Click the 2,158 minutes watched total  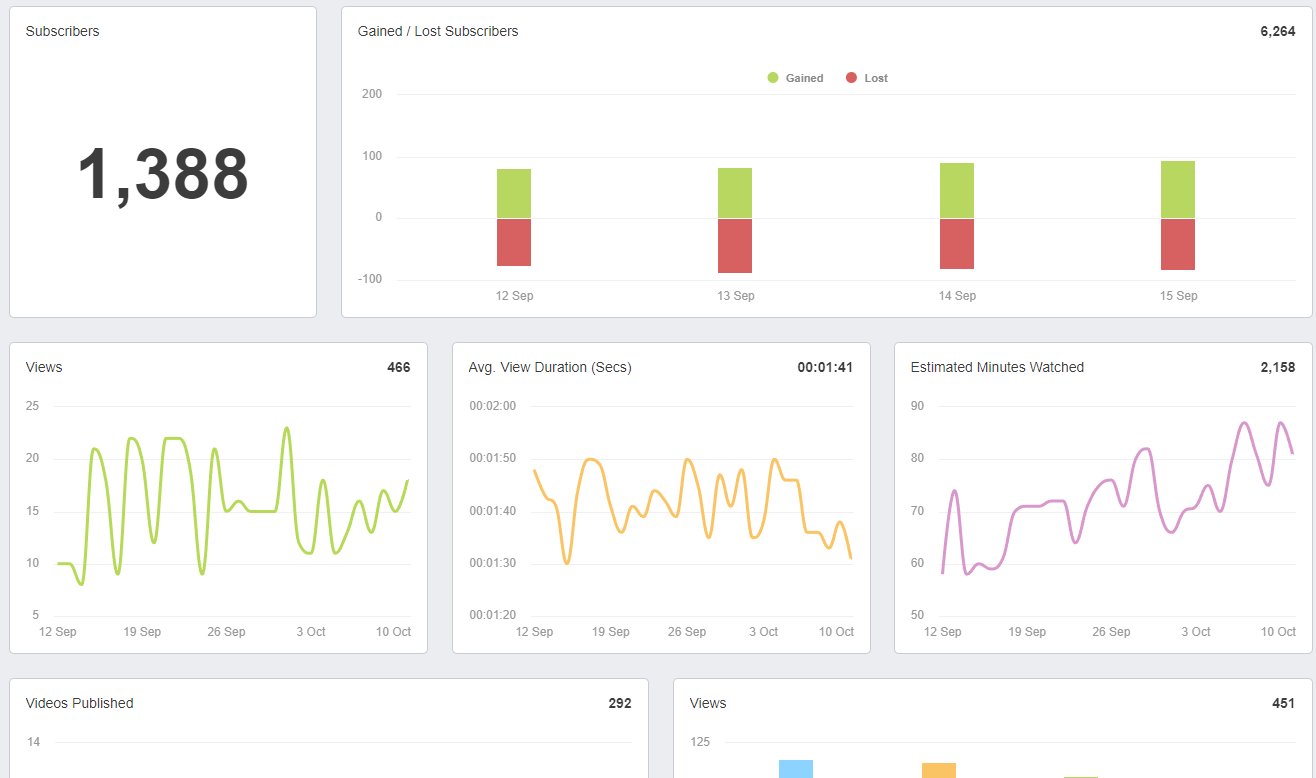tap(1277, 367)
